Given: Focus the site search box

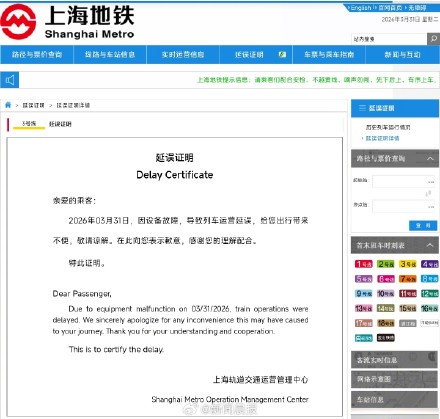Looking at the screenshot, I should (389, 39).
